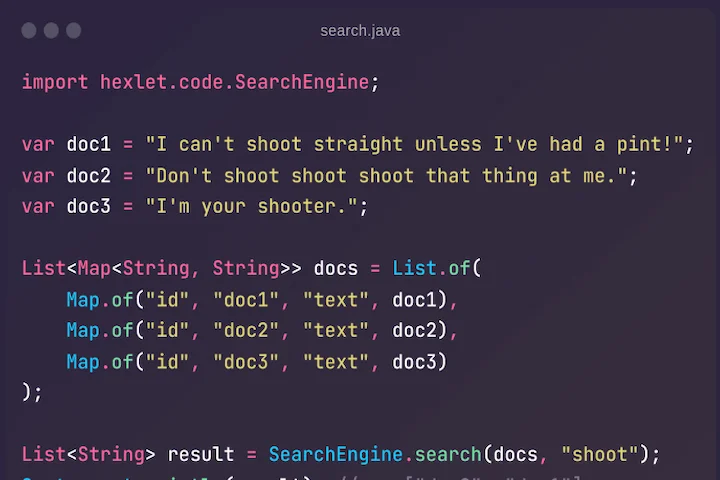
Task: Click the third gray window dot
Action: [73, 31]
